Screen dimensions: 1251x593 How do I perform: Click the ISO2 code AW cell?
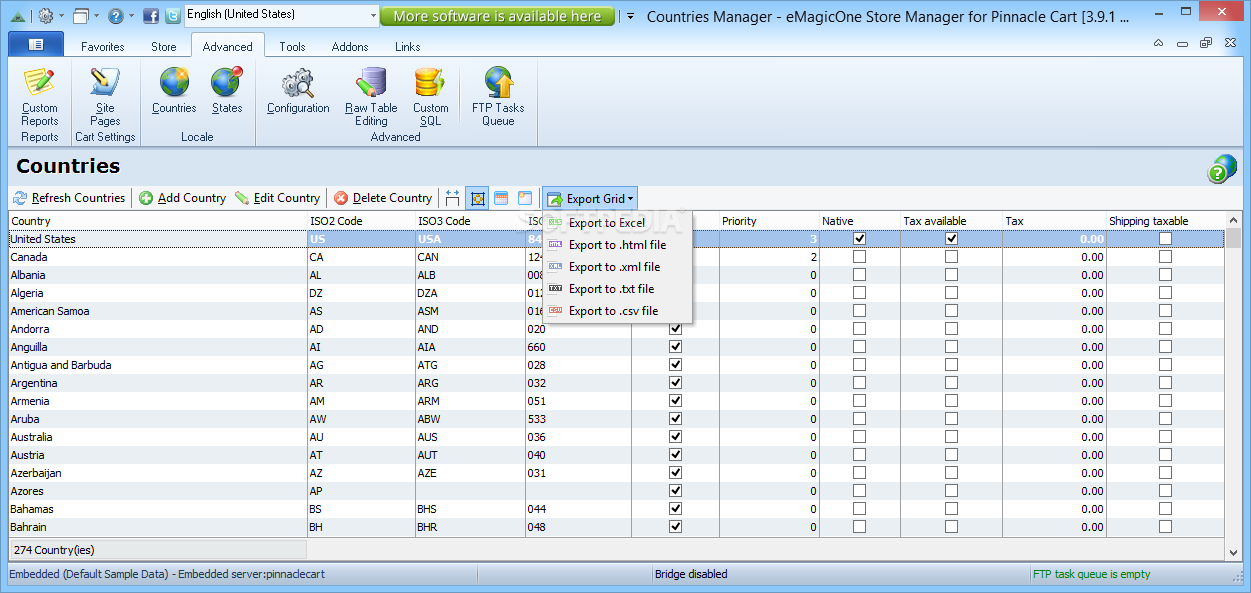(361, 419)
